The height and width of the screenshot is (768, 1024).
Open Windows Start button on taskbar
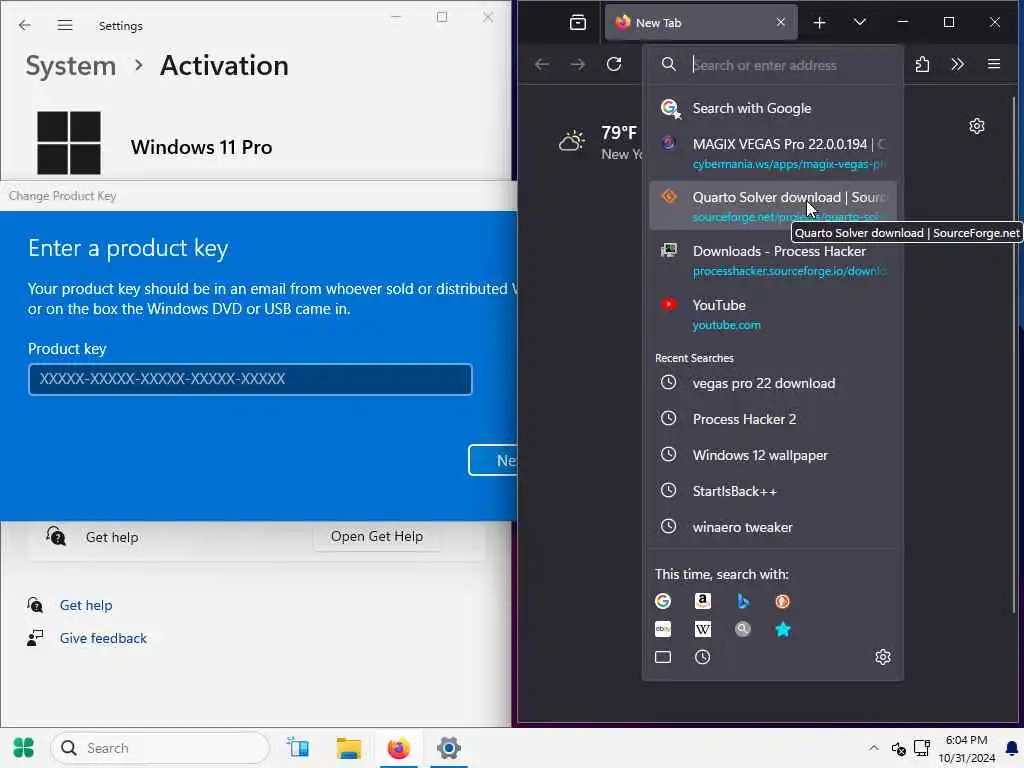pos(24,748)
